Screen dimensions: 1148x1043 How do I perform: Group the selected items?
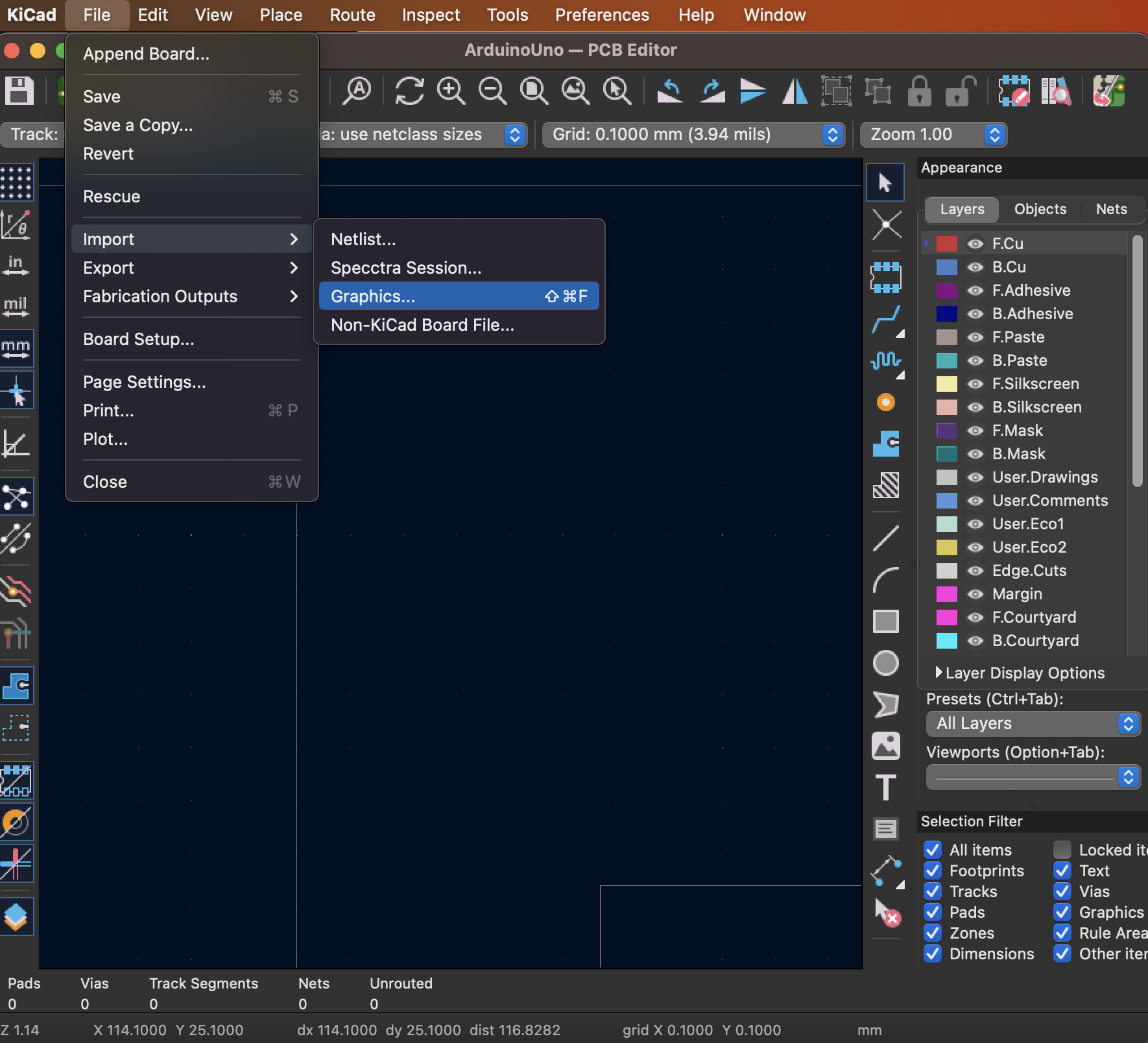[x=836, y=91]
